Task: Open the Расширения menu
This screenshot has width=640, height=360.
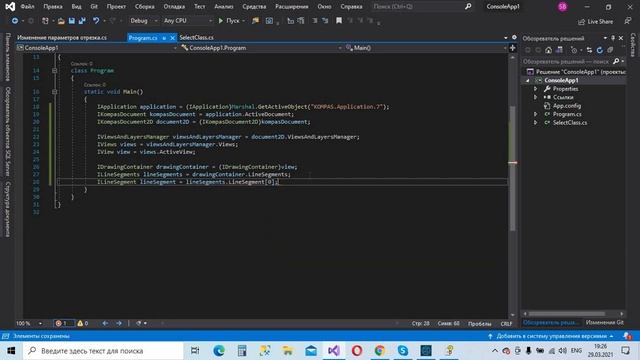Action: click(292, 7)
